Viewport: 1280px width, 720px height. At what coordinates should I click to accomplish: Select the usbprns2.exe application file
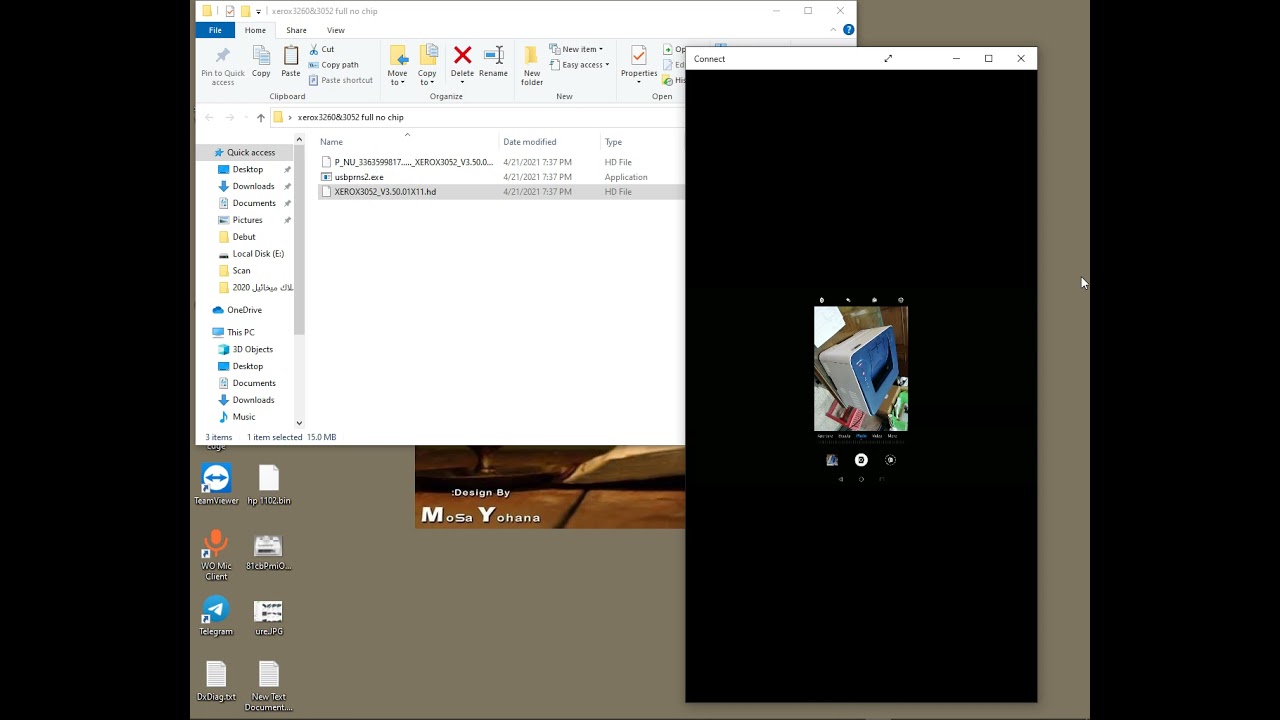click(x=500, y=177)
